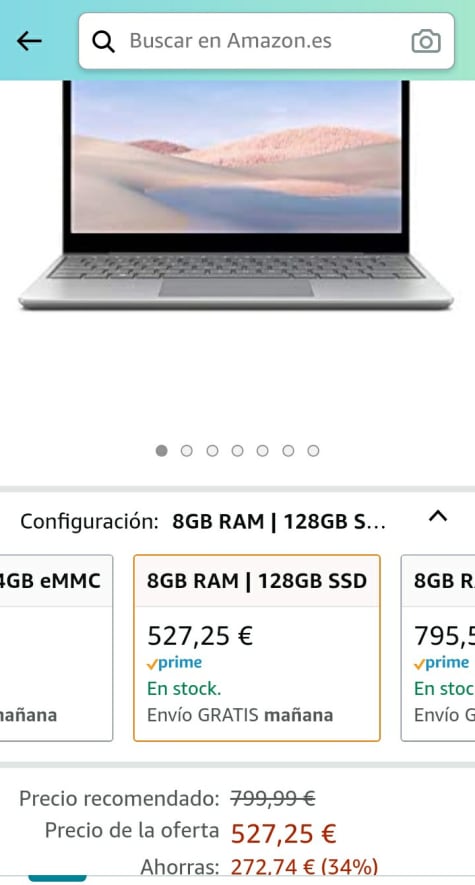The width and height of the screenshot is (475, 885).
Task: Jump to fourth image dot
Action: point(238,450)
